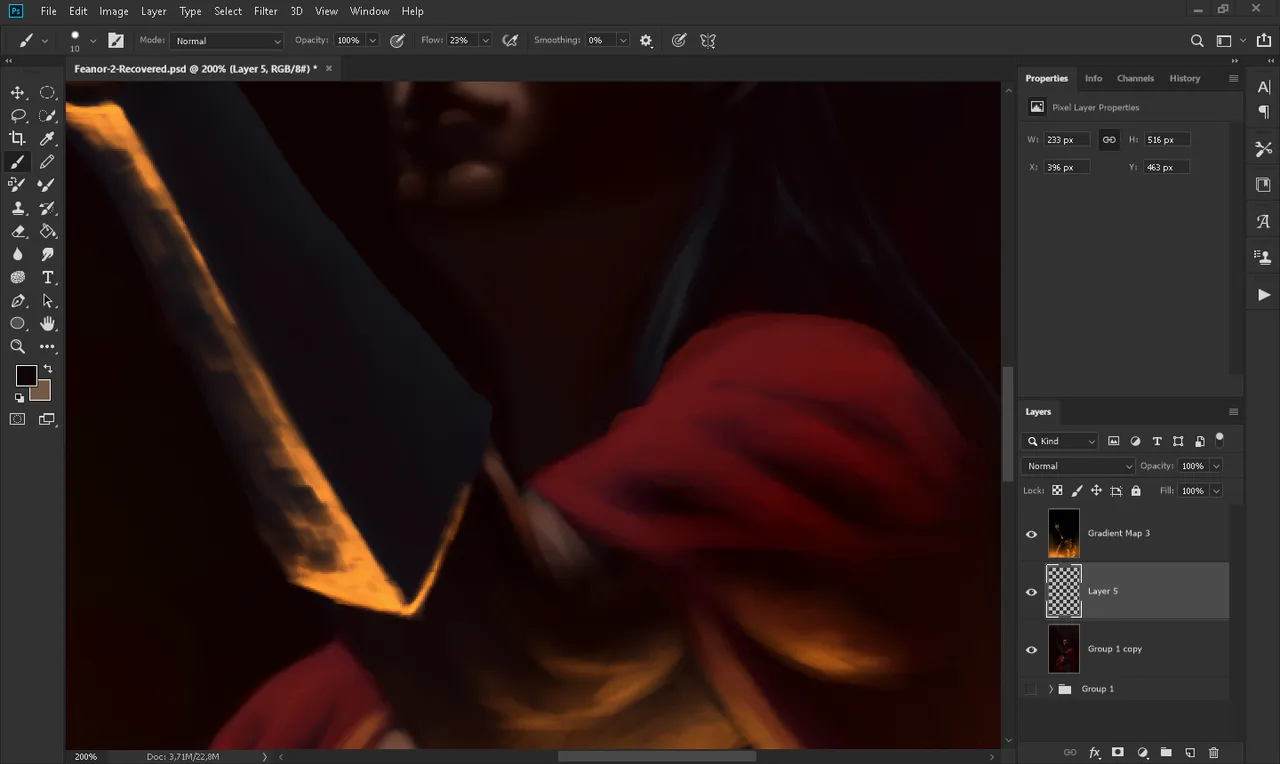Image resolution: width=1280 pixels, height=764 pixels.
Task: Select the Elliptical Marquee tool
Action: 47,92
